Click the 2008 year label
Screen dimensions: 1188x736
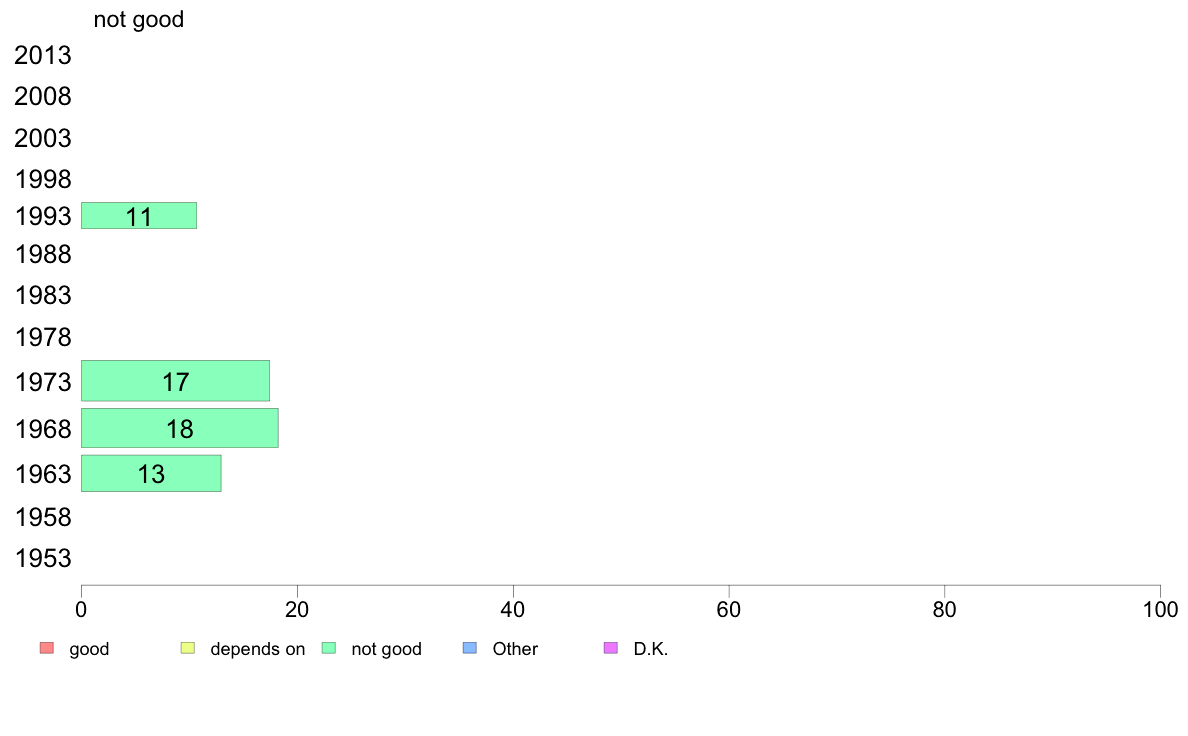43,96
